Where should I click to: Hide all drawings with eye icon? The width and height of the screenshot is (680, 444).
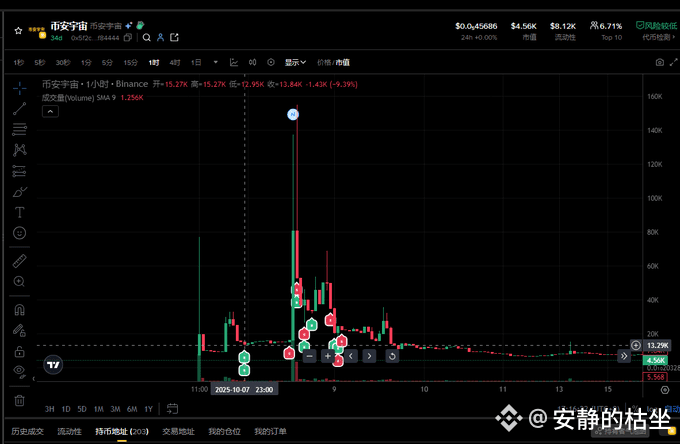point(20,371)
